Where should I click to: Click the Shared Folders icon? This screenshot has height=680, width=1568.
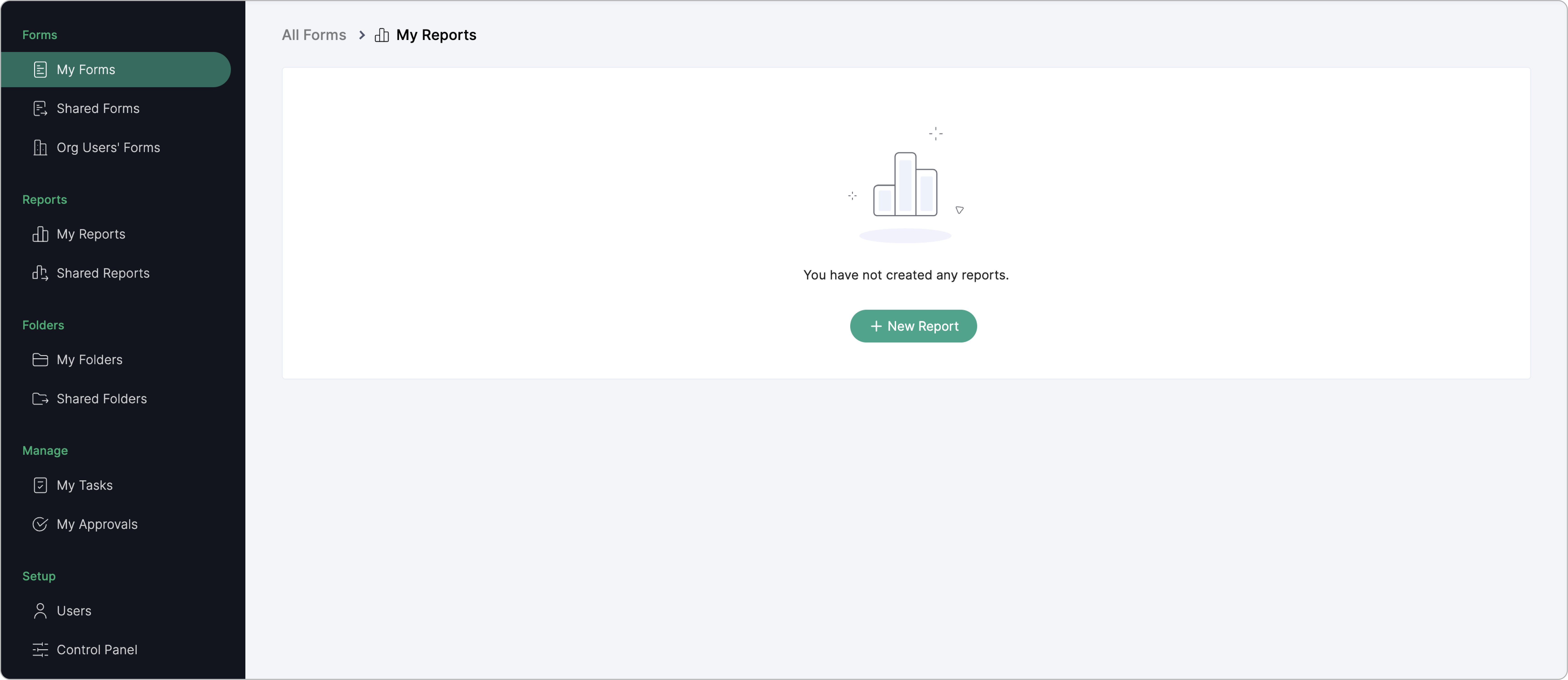[x=40, y=399]
